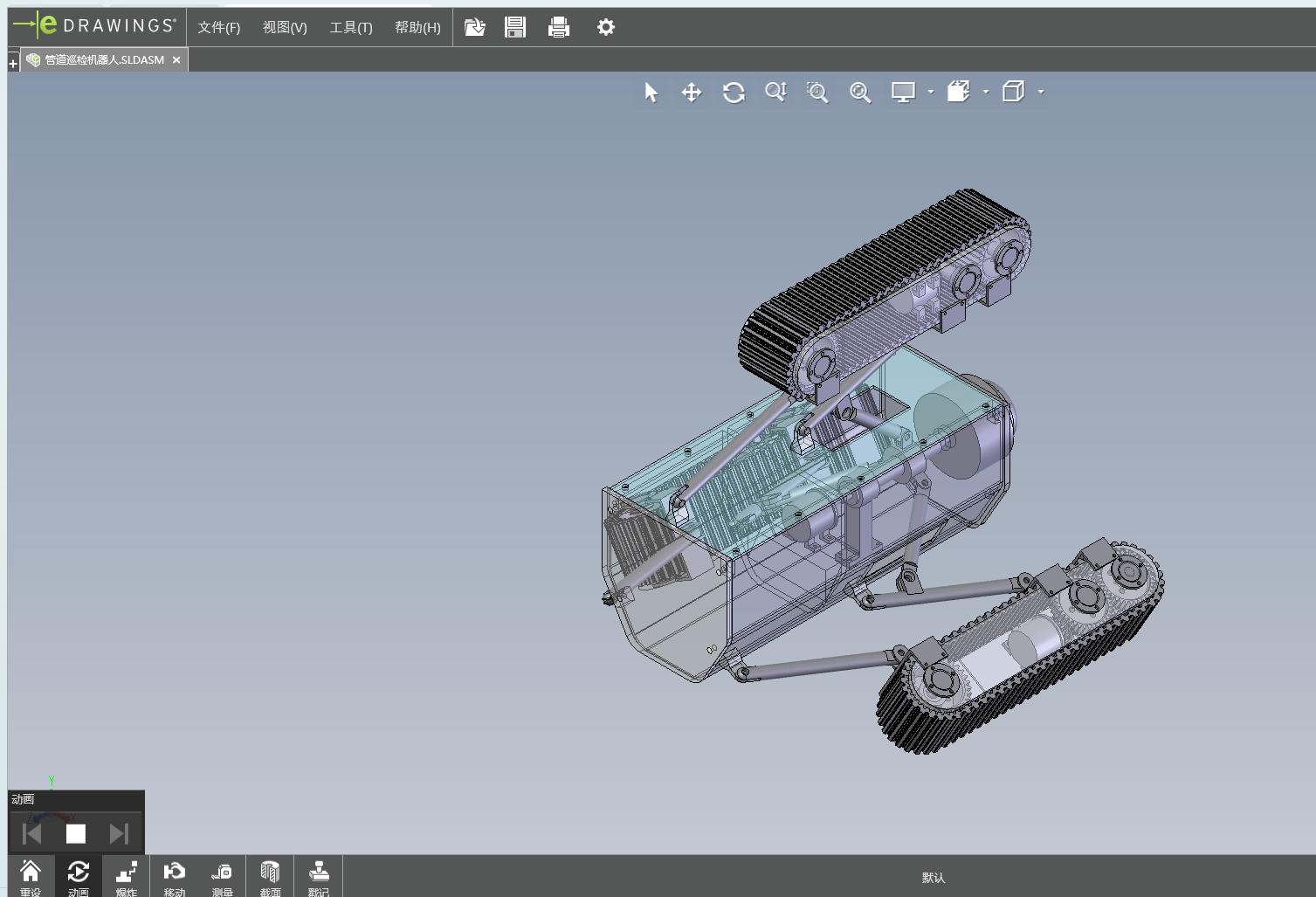Expand the view orientation dropdown arrow
The width and height of the screenshot is (1316, 897).
point(986,92)
